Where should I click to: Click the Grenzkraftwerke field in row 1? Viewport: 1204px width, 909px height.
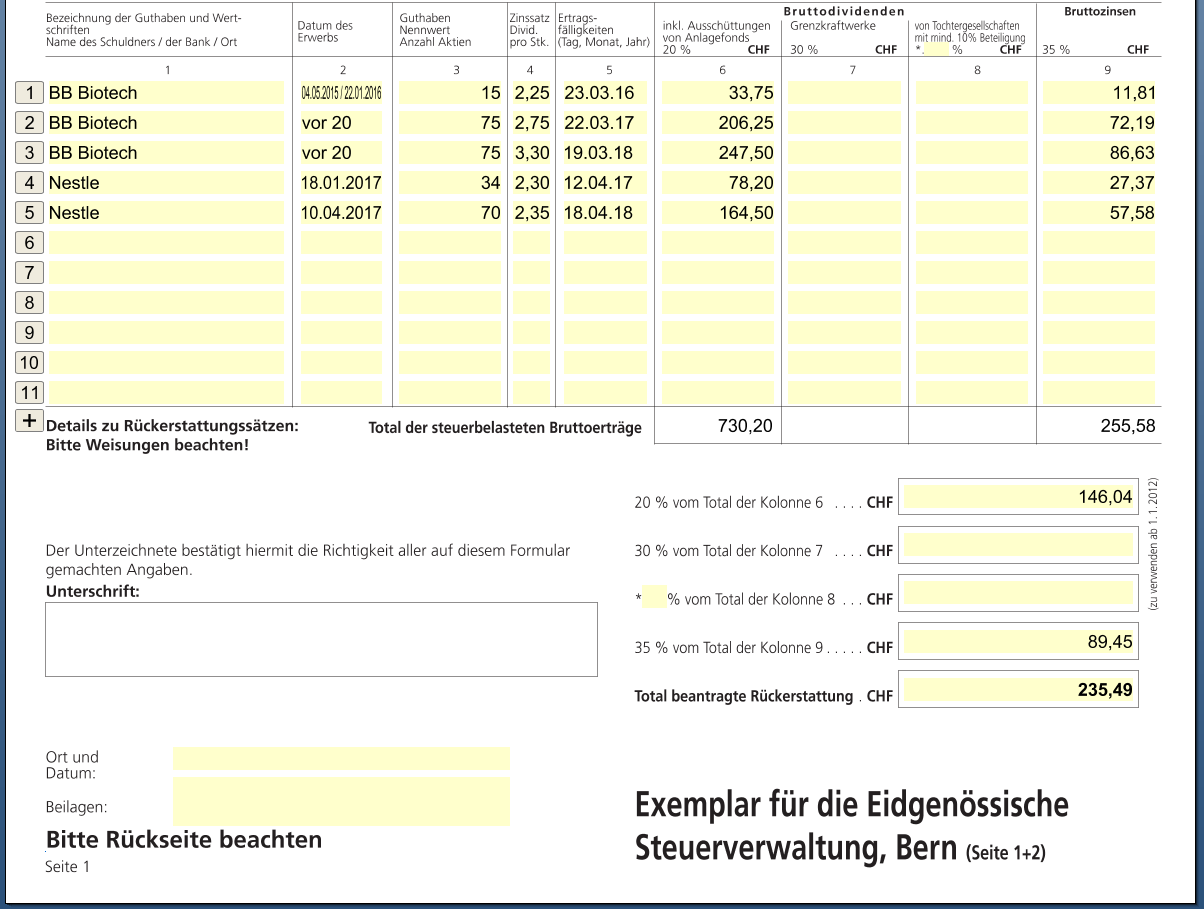tap(844, 93)
